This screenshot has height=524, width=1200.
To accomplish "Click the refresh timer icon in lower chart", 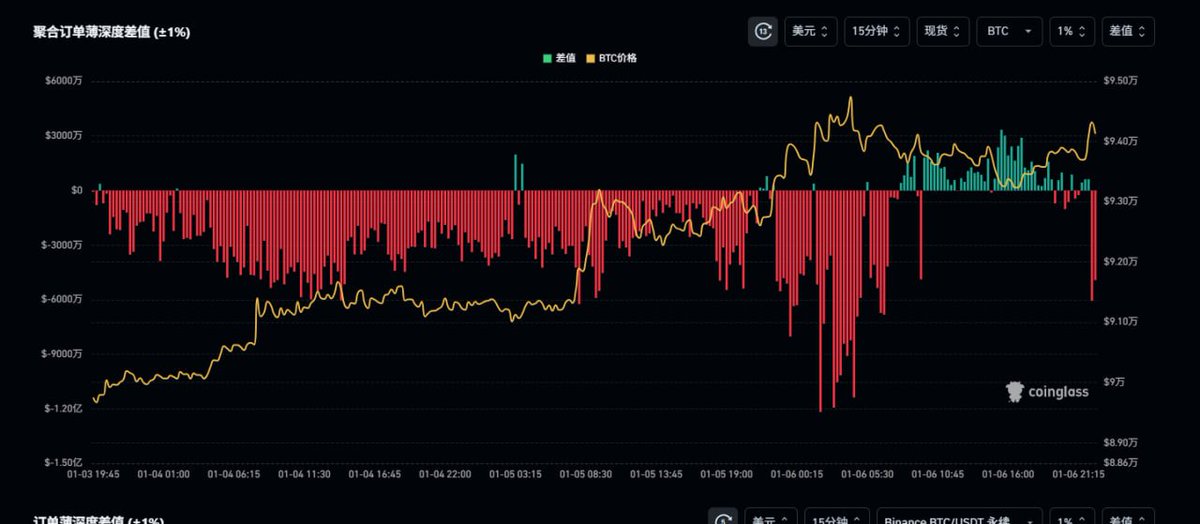I will click(x=723, y=518).
